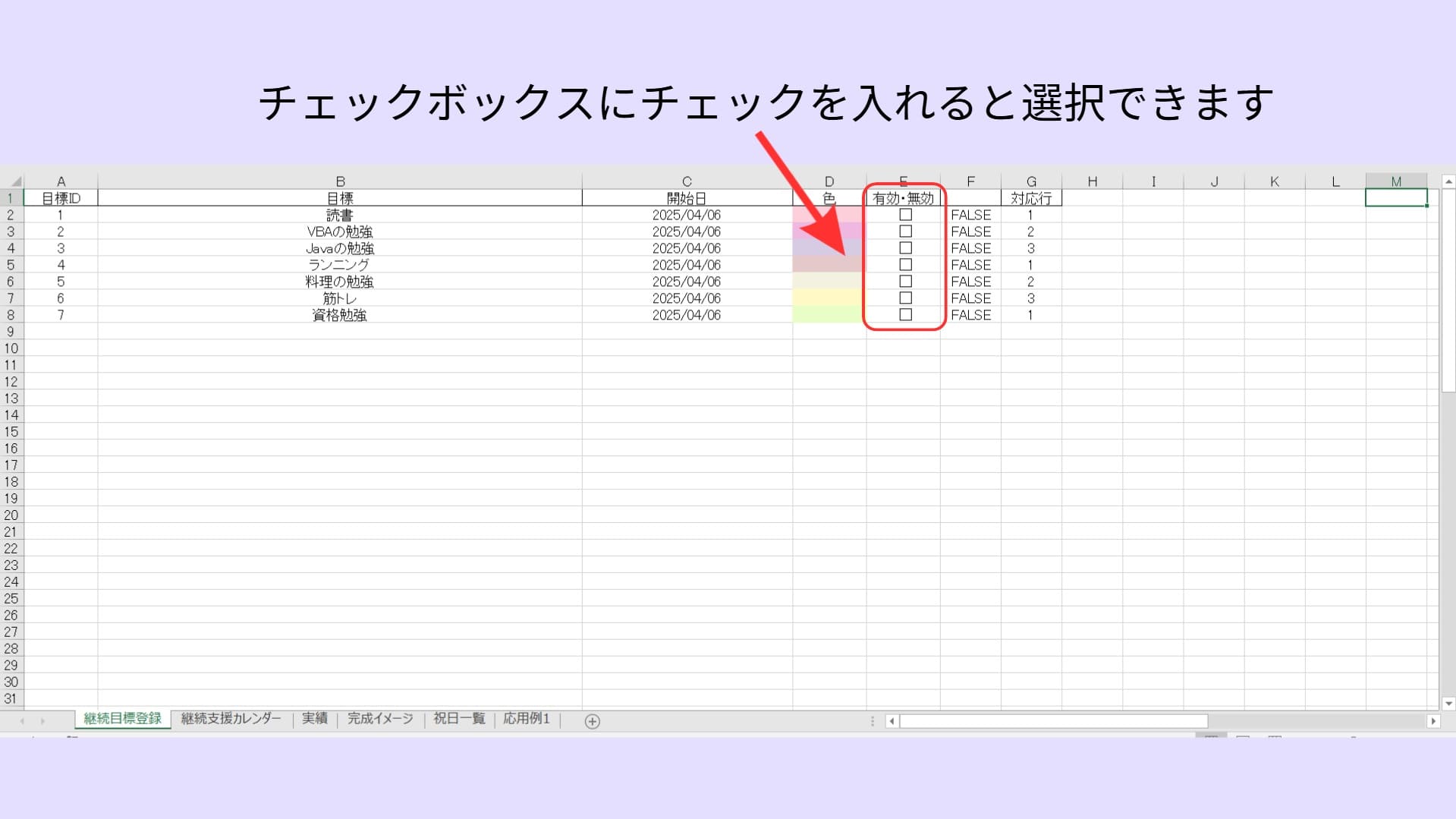Select the 継続目標登録 sheet tab
The width and height of the screenshot is (1456, 819).
tap(123, 719)
